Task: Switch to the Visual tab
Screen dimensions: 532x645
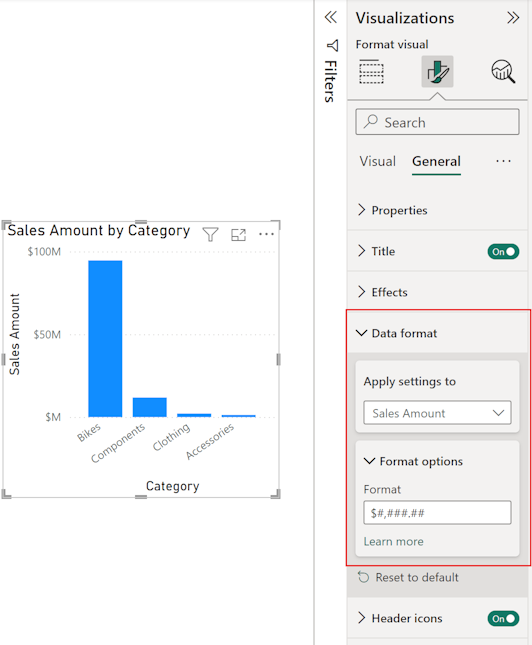Action: pos(377,161)
